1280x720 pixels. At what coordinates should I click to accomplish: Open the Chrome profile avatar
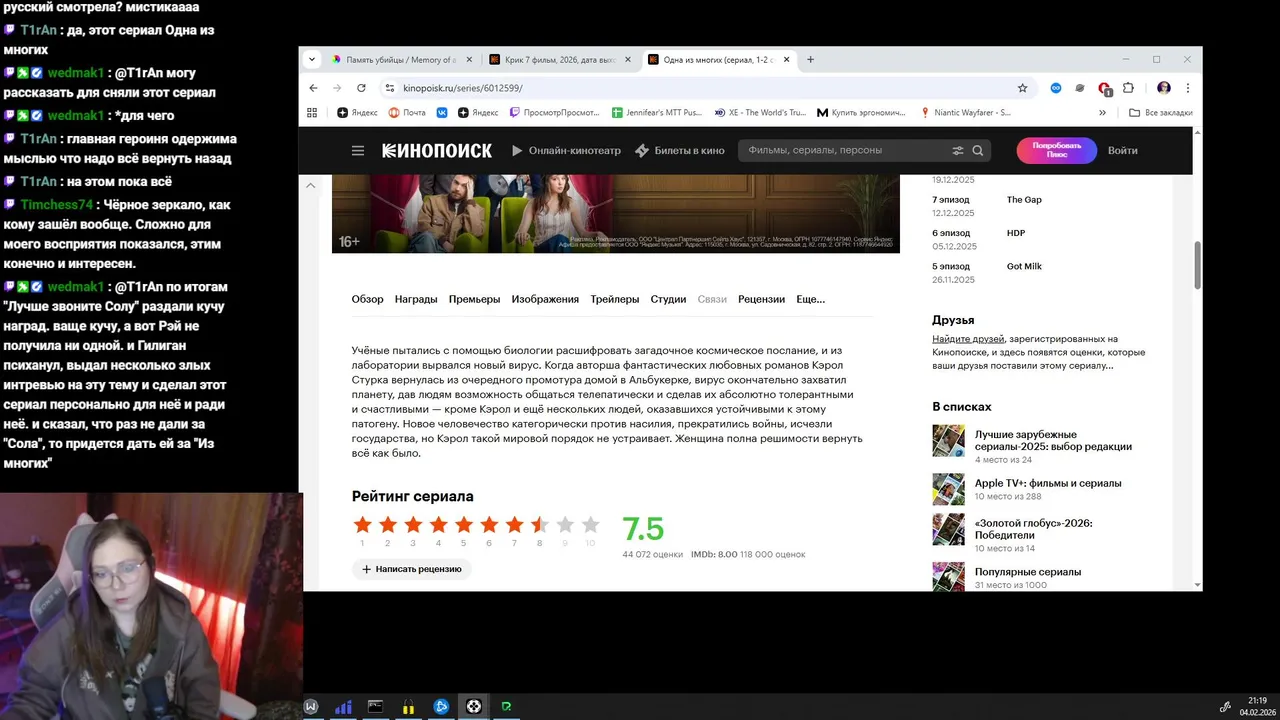click(x=1164, y=88)
